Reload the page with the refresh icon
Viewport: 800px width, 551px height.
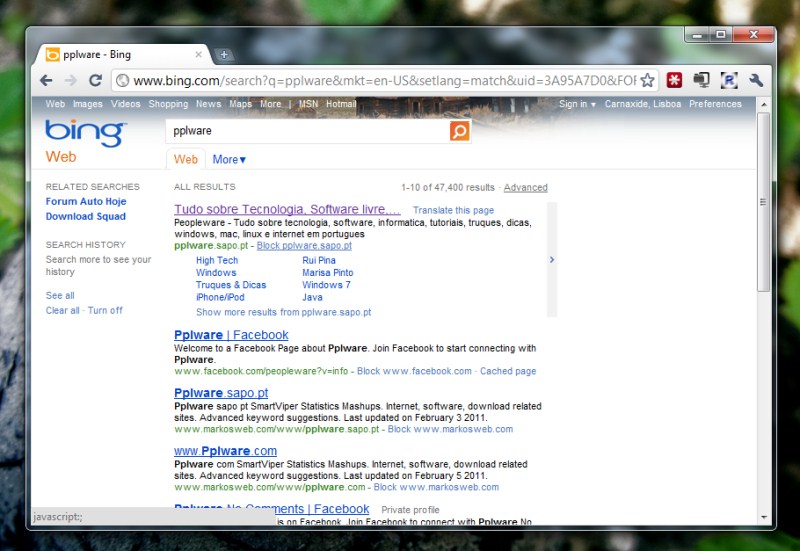tap(95, 81)
